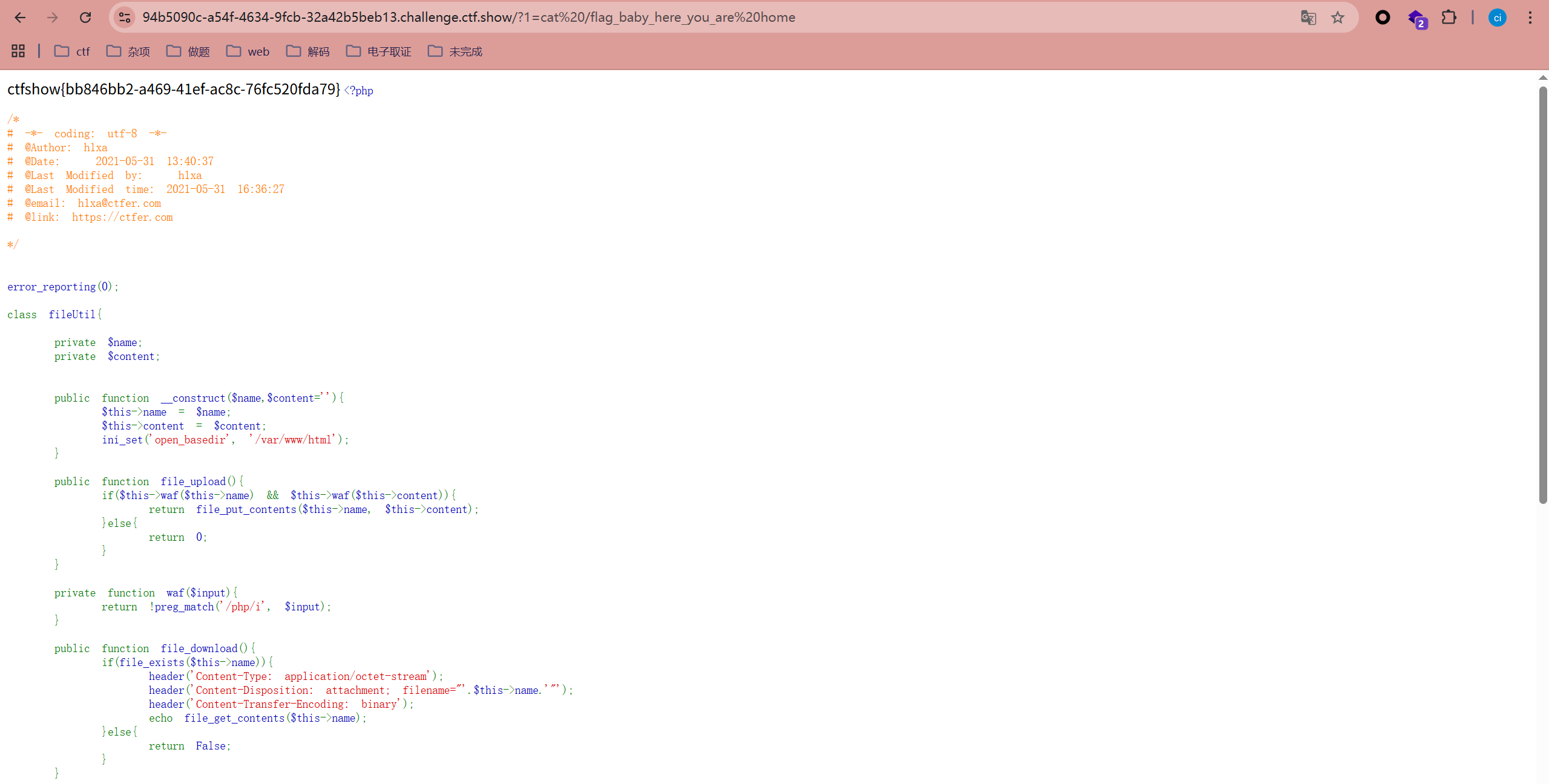Open the web bookmark folder
1549x784 pixels.
(x=248, y=51)
